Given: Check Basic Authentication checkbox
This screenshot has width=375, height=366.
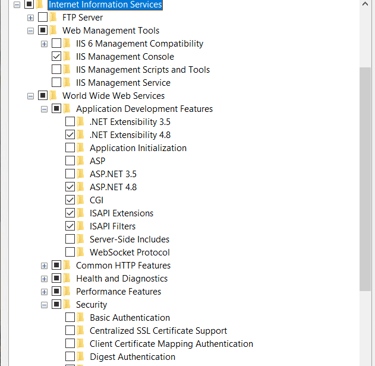Looking at the screenshot, I should 70,317.
